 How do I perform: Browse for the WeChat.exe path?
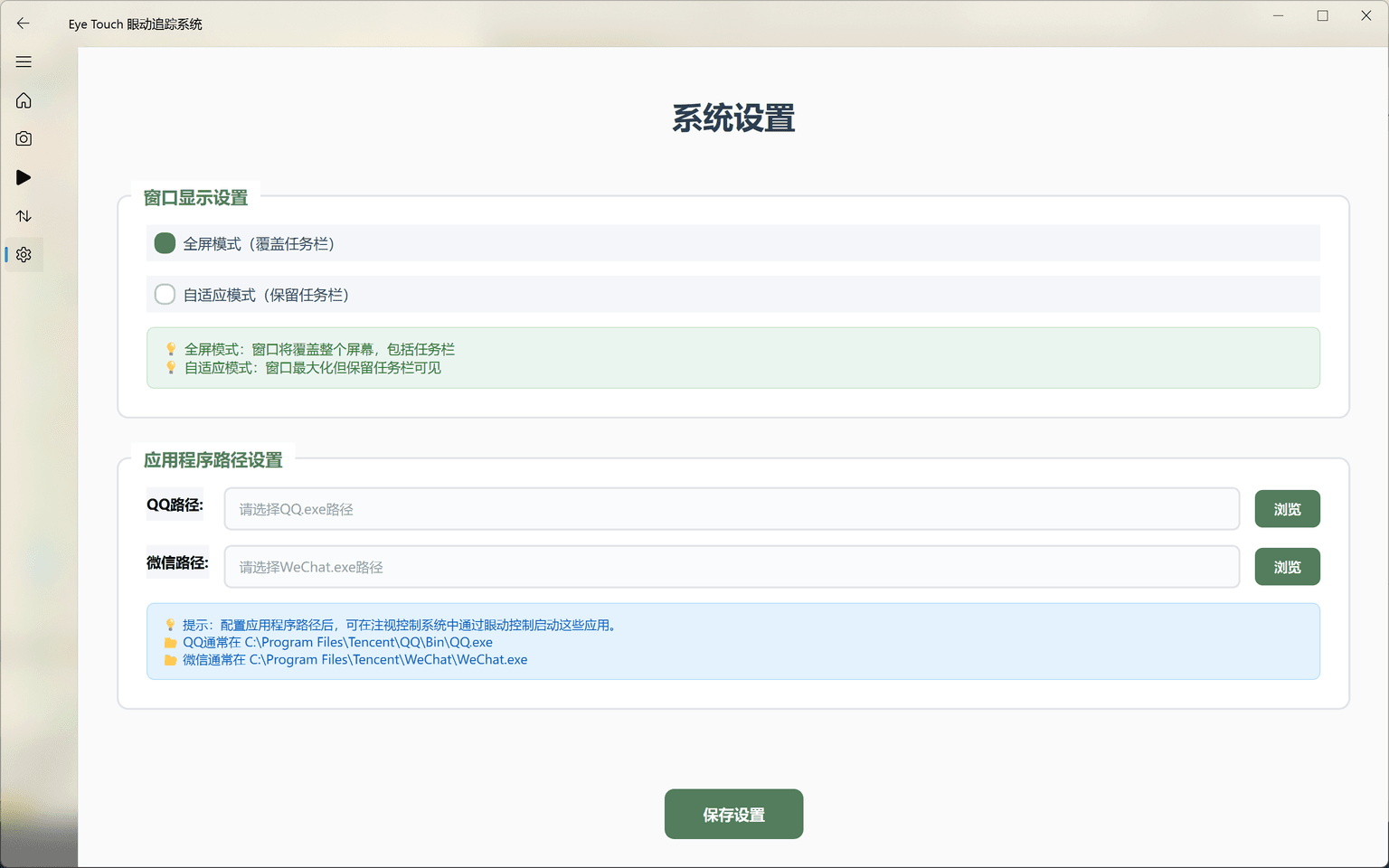click(1287, 567)
